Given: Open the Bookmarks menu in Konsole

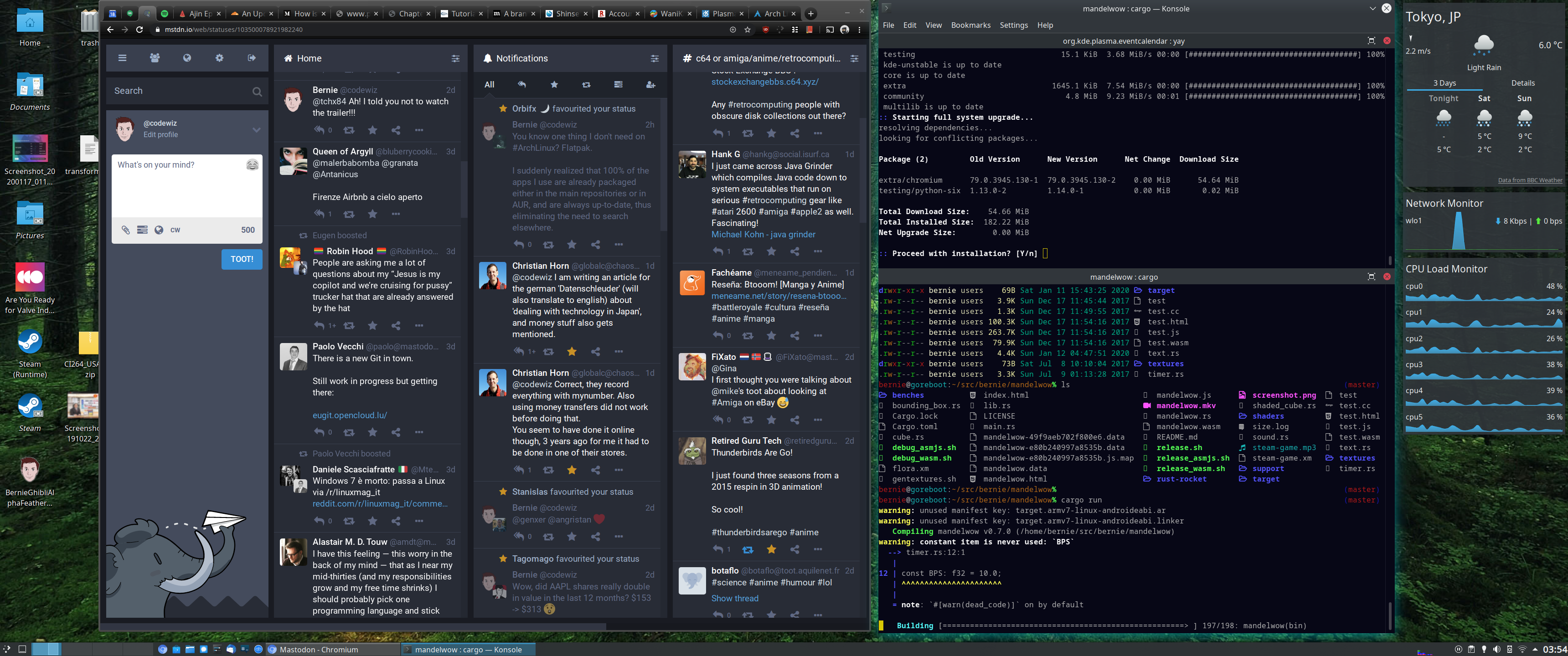Looking at the screenshot, I should tap(970, 25).
